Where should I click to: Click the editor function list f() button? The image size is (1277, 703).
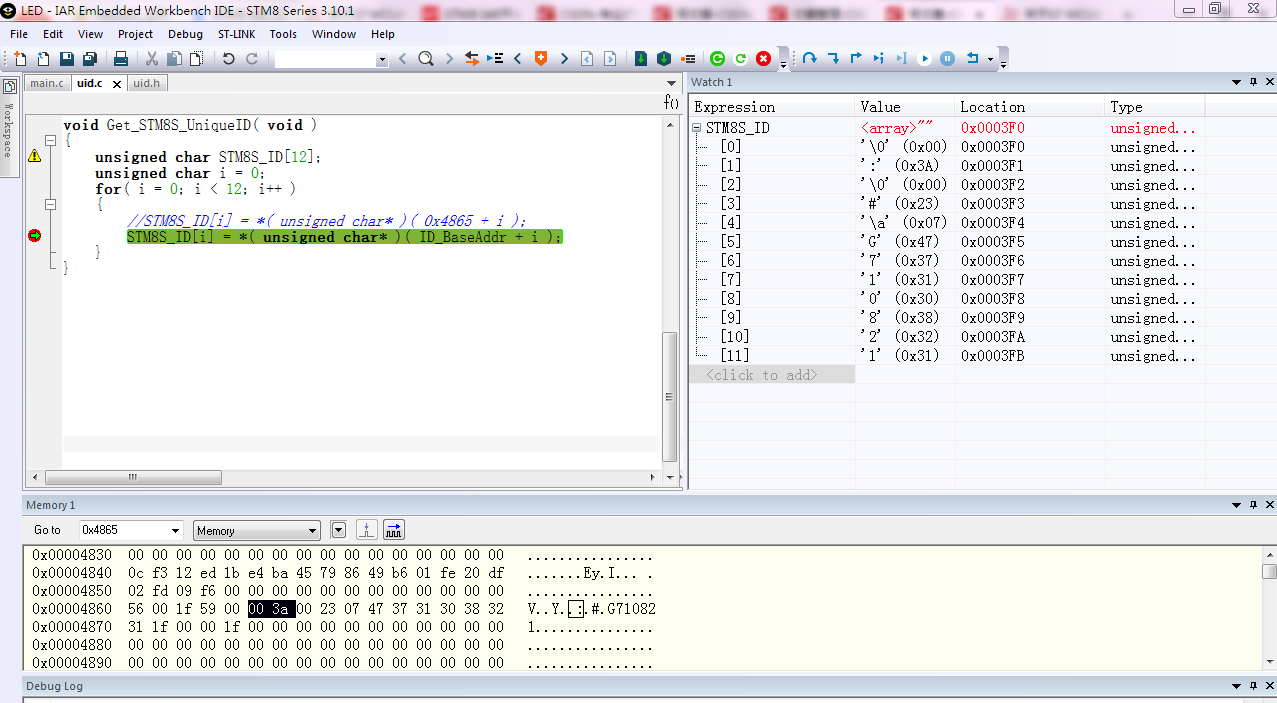pos(671,103)
